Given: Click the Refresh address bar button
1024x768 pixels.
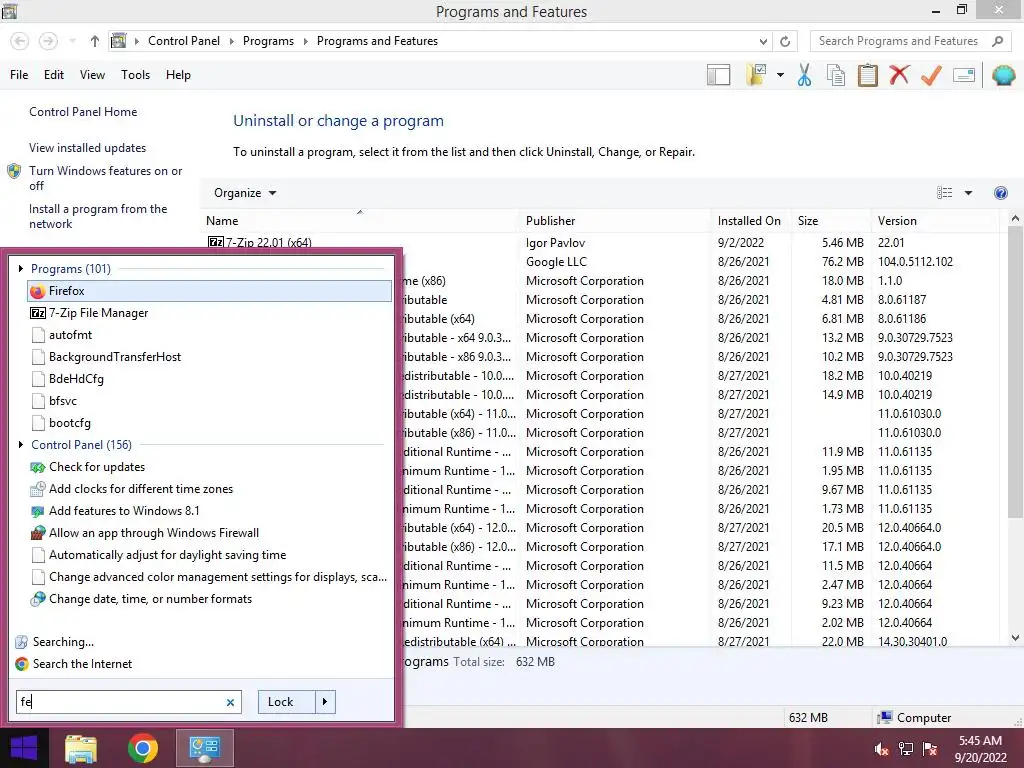Looking at the screenshot, I should pyautogui.click(x=785, y=41).
